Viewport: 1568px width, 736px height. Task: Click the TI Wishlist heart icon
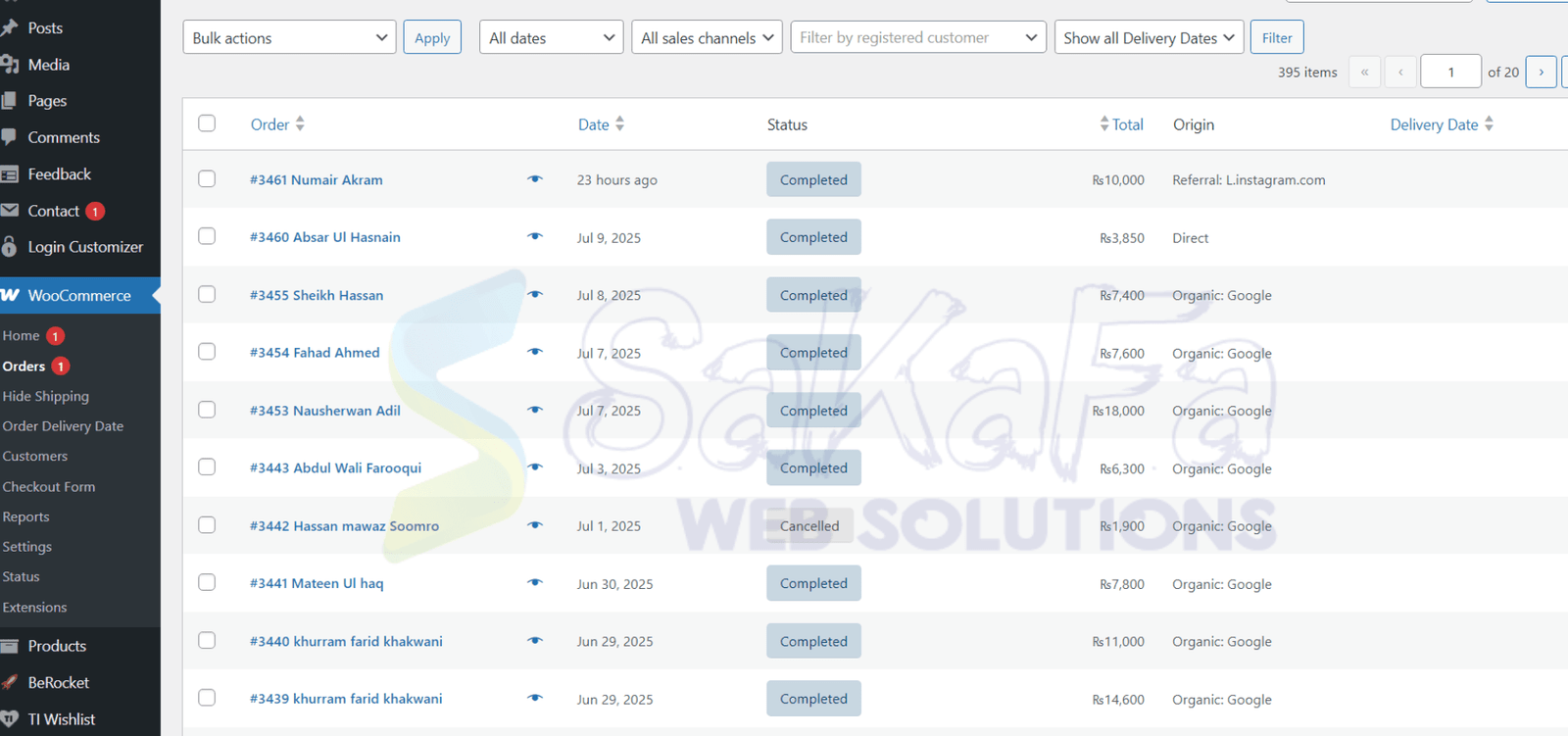[11, 719]
